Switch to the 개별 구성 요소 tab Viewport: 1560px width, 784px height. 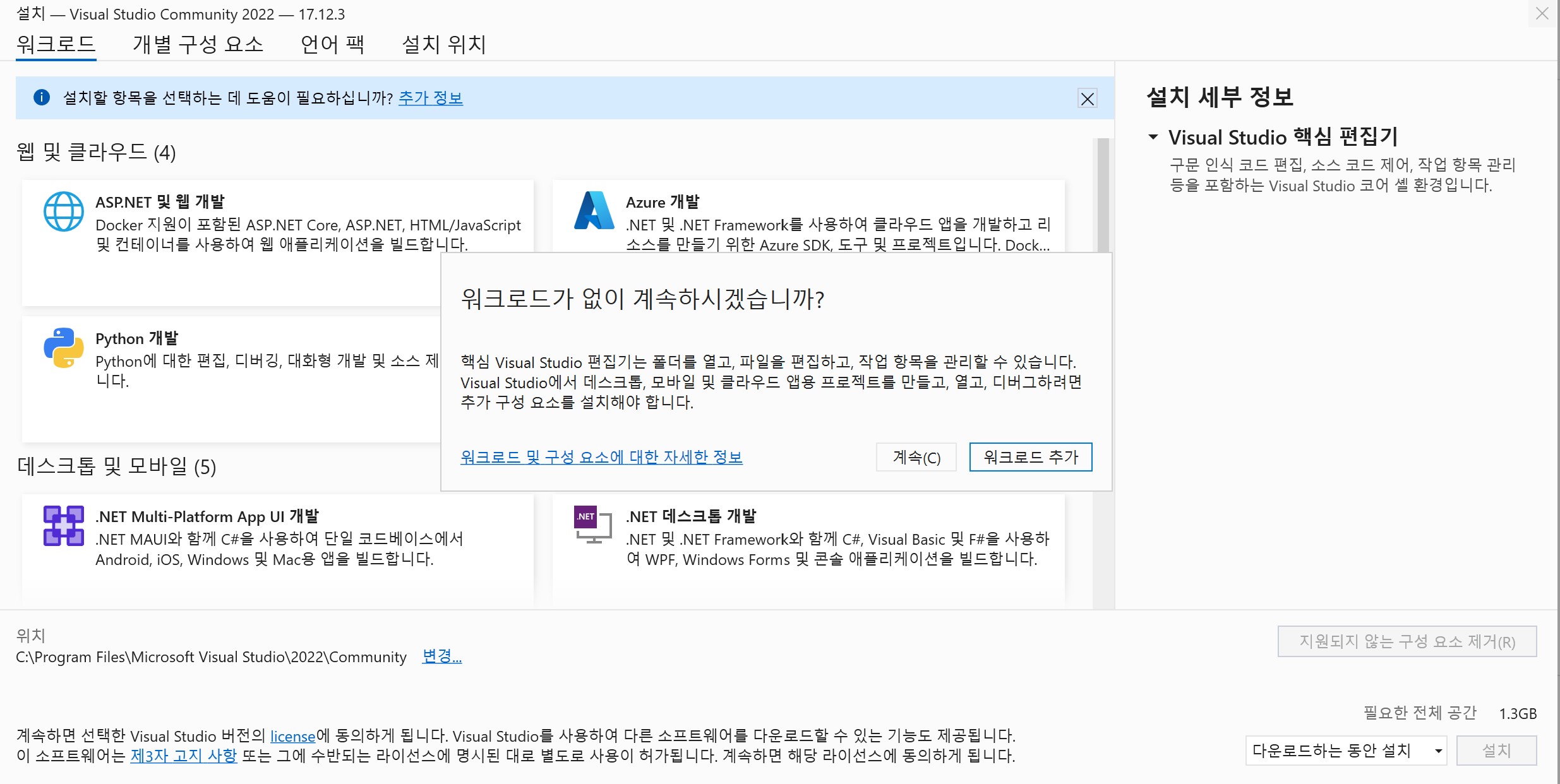[x=198, y=44]
